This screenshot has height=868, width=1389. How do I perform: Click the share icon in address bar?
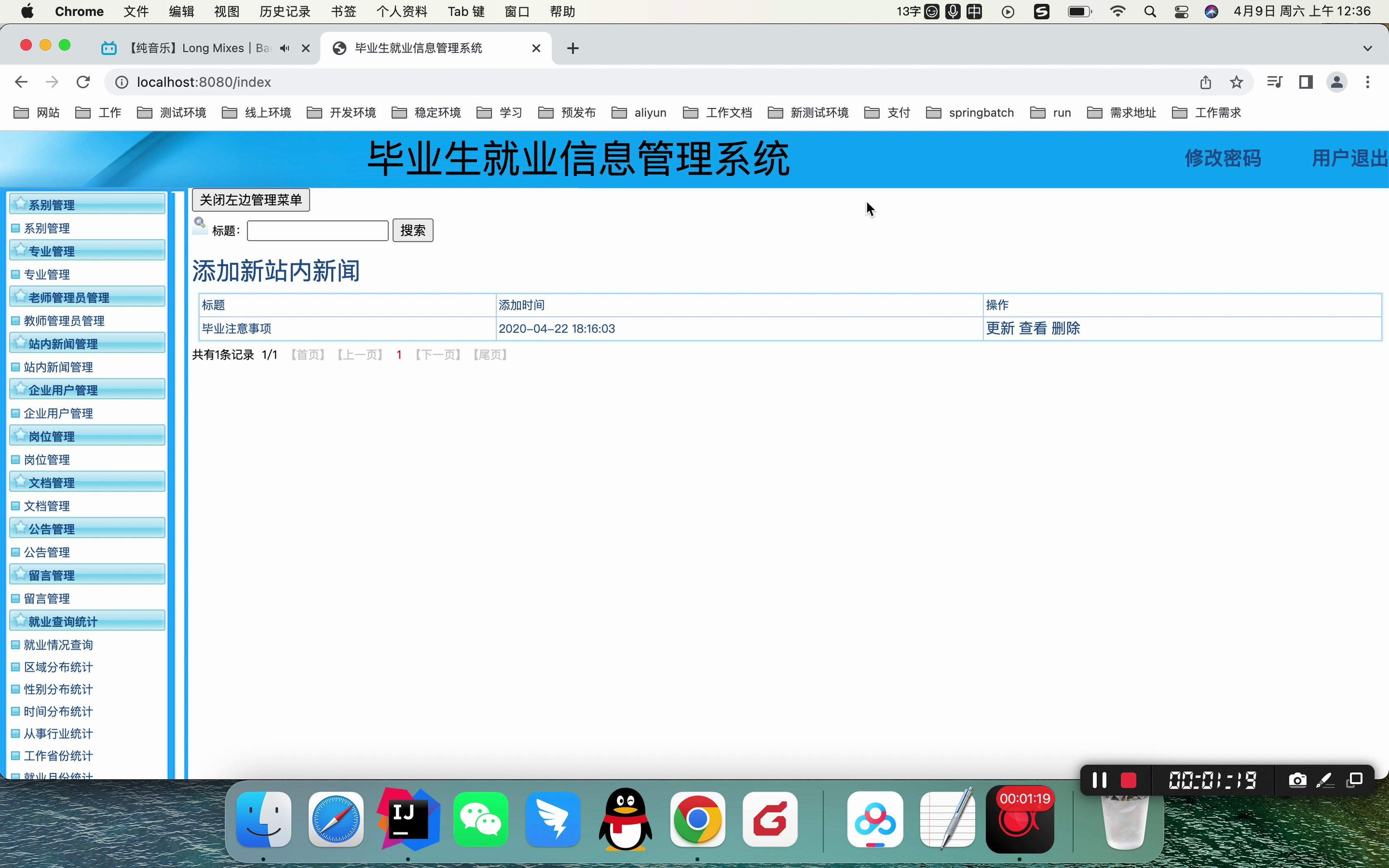(1205, 82)
